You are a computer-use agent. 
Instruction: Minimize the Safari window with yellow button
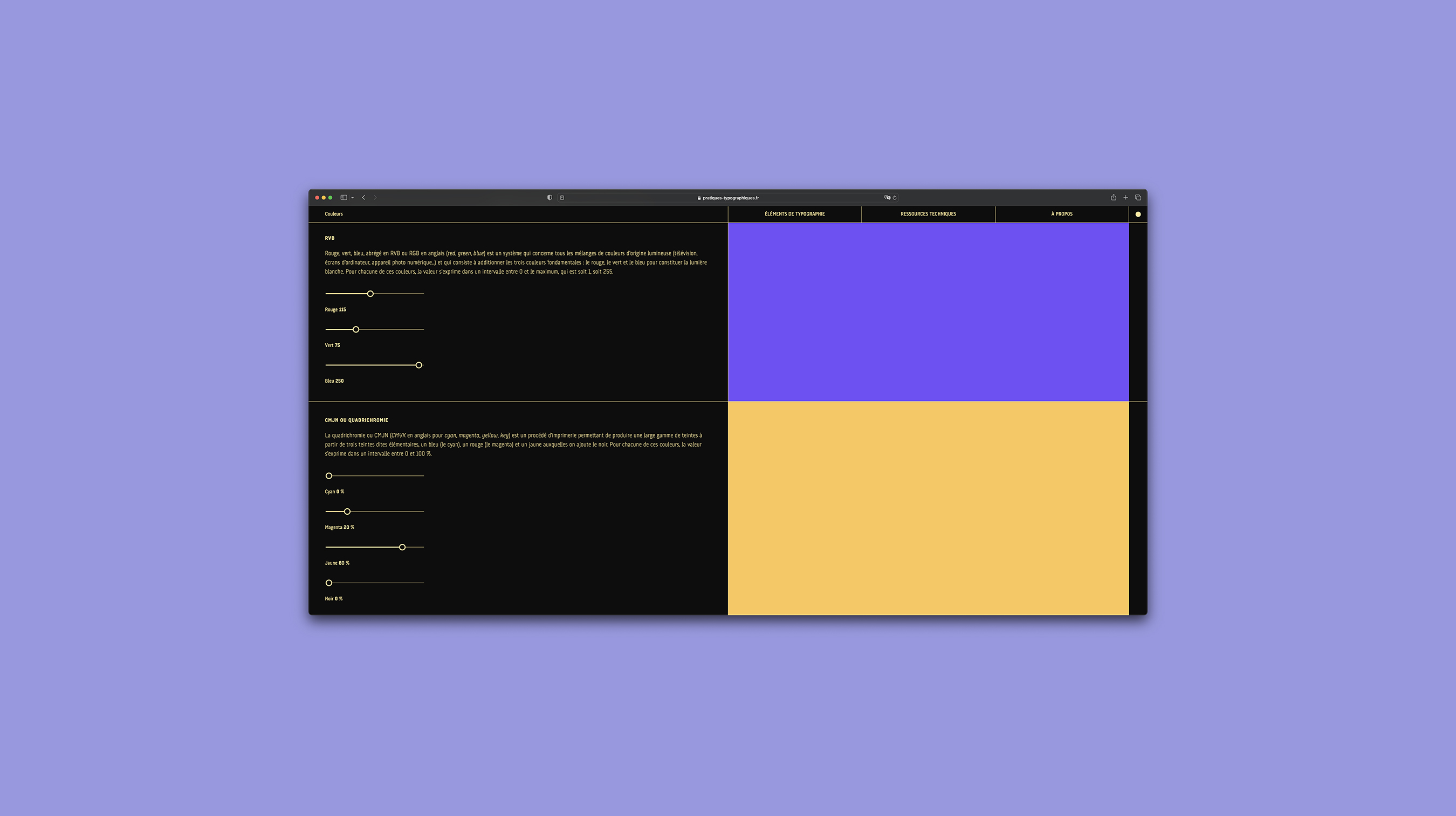tap(324, 197)
